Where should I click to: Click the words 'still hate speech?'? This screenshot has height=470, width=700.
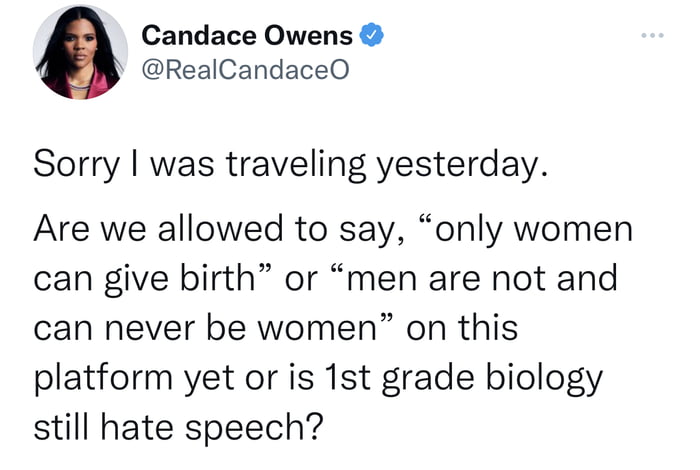pos(178,428)
